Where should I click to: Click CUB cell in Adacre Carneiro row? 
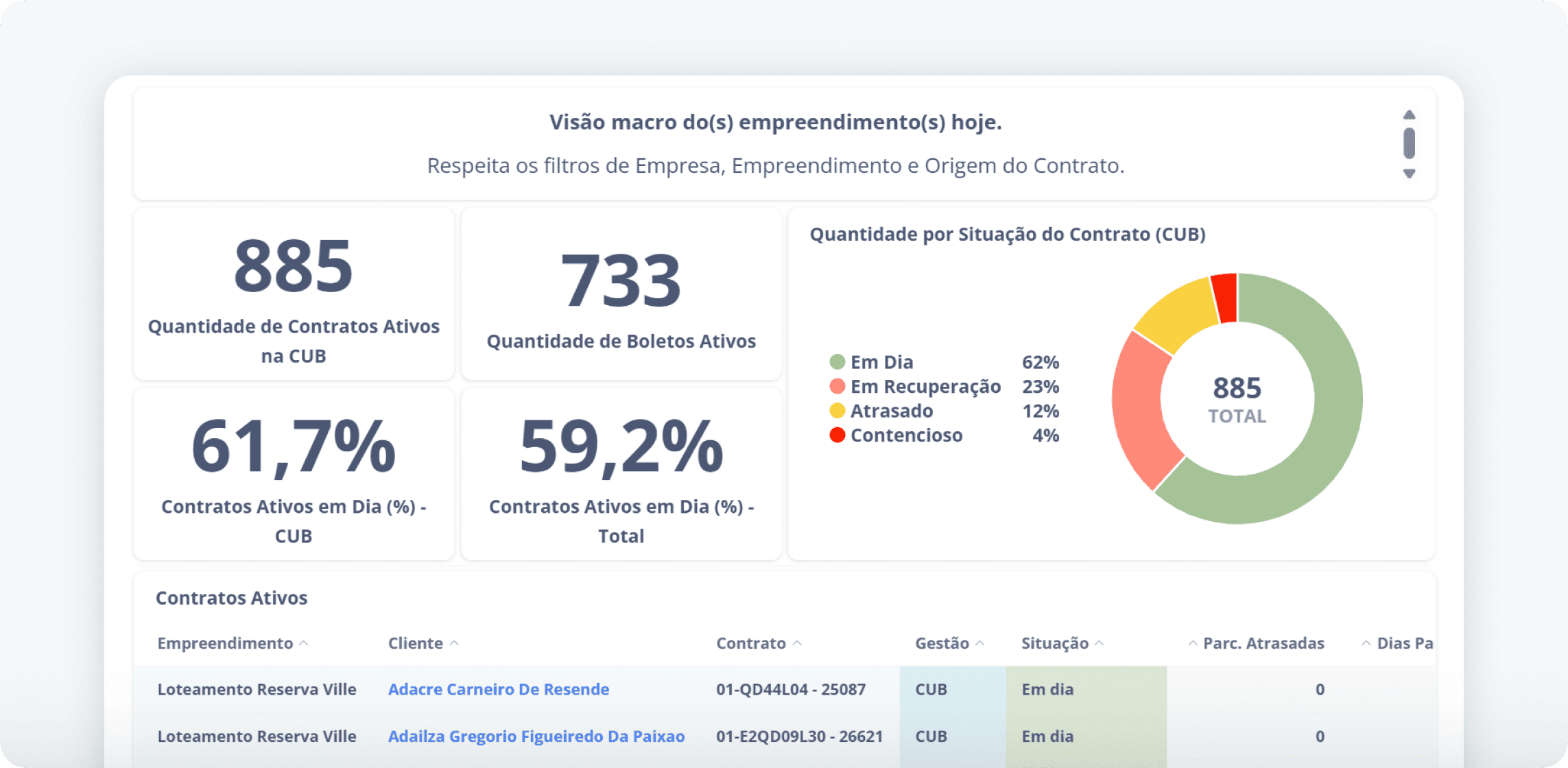coord(953,689)
